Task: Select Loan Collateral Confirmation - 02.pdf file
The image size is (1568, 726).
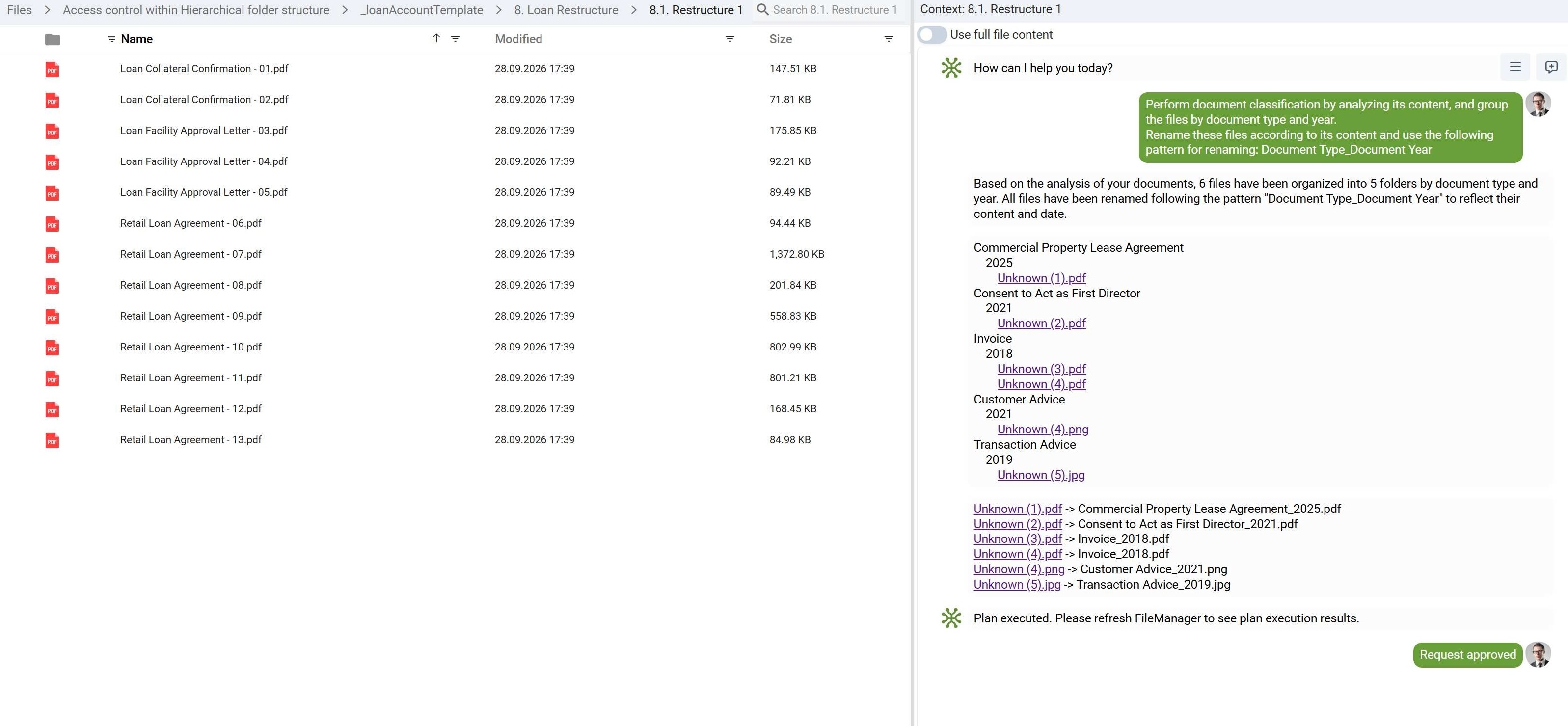Action: click(x=204, y=99)
